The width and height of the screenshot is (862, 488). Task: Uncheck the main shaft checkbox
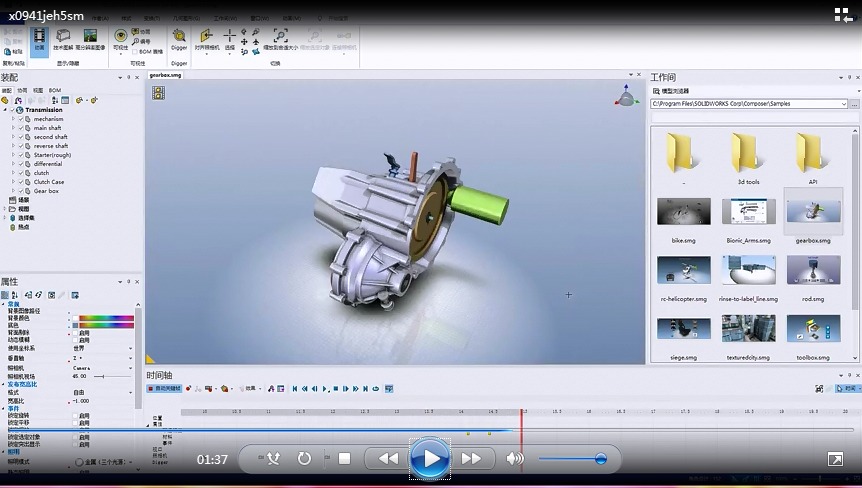[x=22, y=128]
